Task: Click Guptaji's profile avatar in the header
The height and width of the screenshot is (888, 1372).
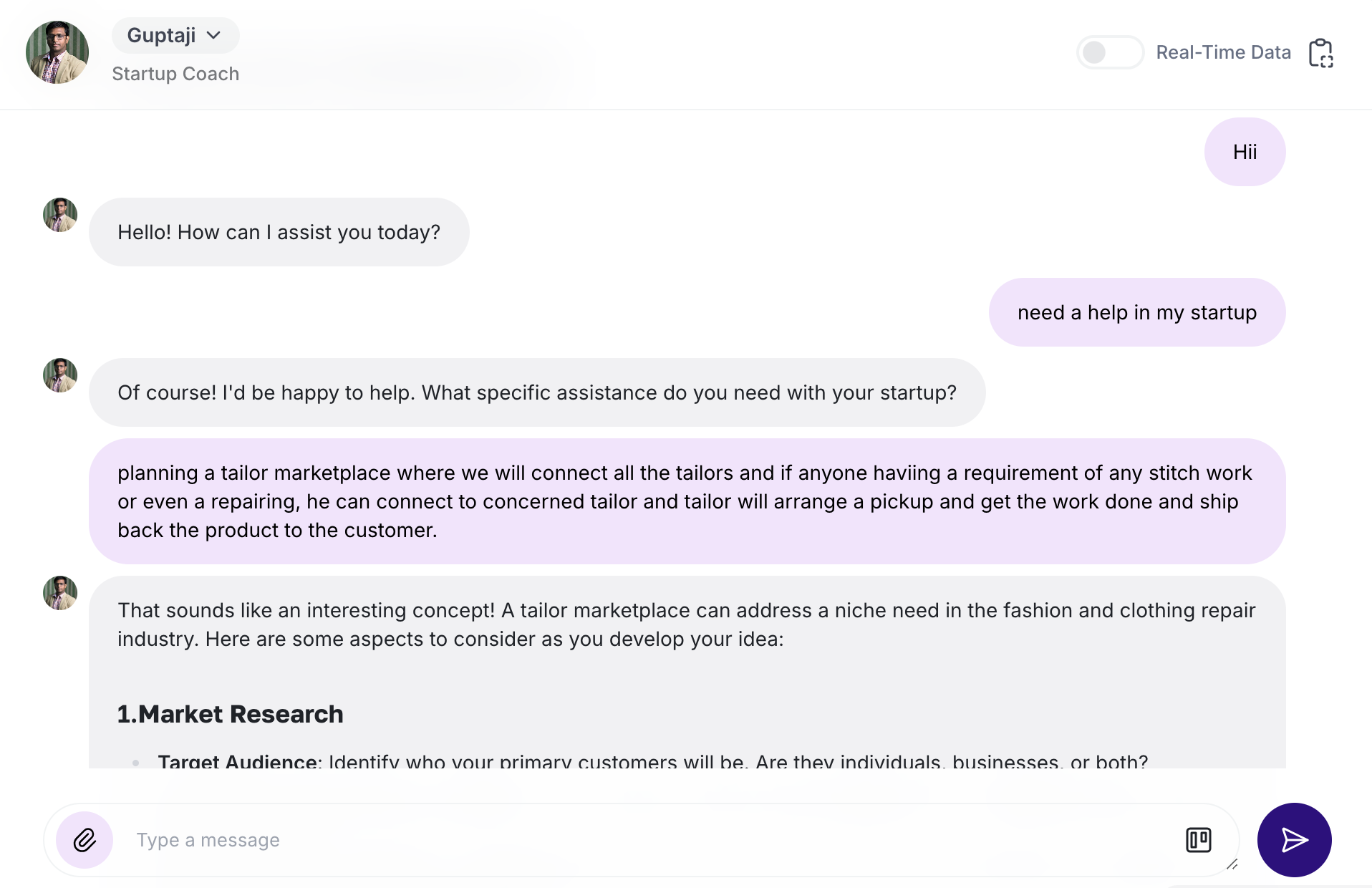Action: (57, 52)
